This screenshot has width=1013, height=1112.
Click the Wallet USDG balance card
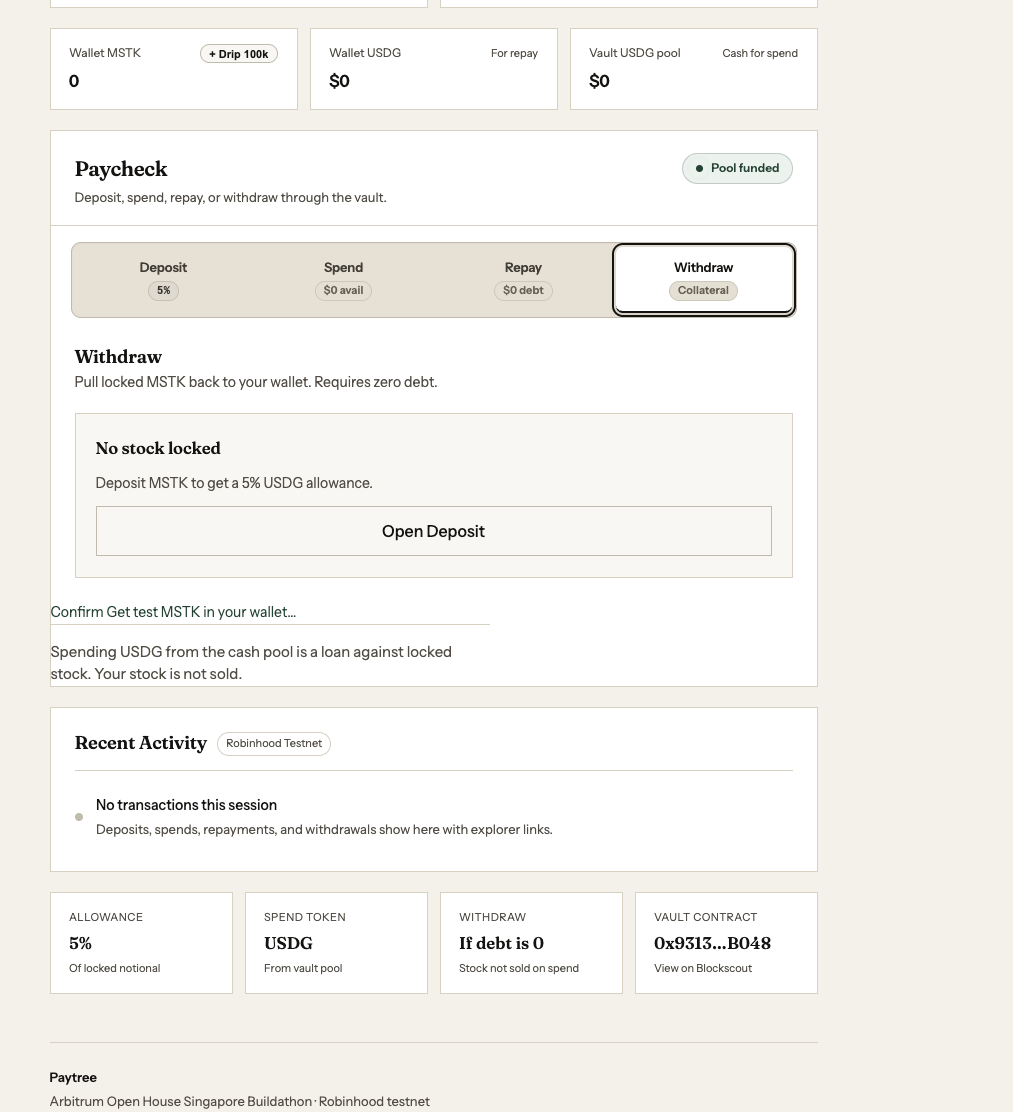coord(433,69)
